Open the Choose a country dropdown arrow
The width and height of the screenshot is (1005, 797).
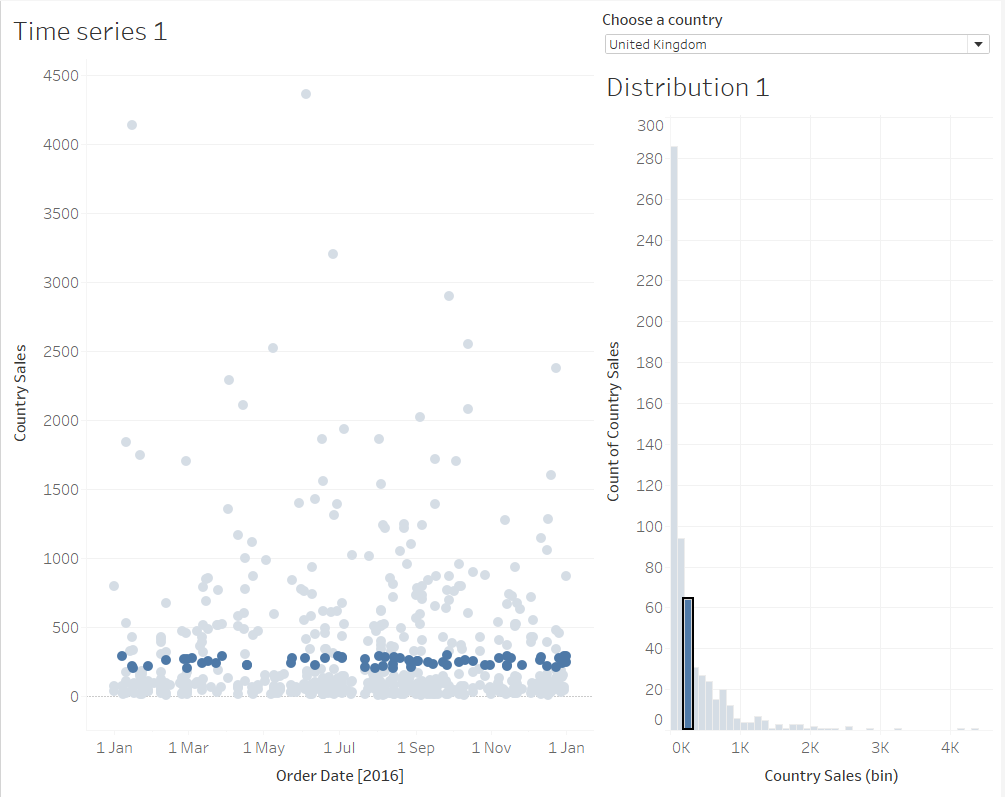[977, 44]
